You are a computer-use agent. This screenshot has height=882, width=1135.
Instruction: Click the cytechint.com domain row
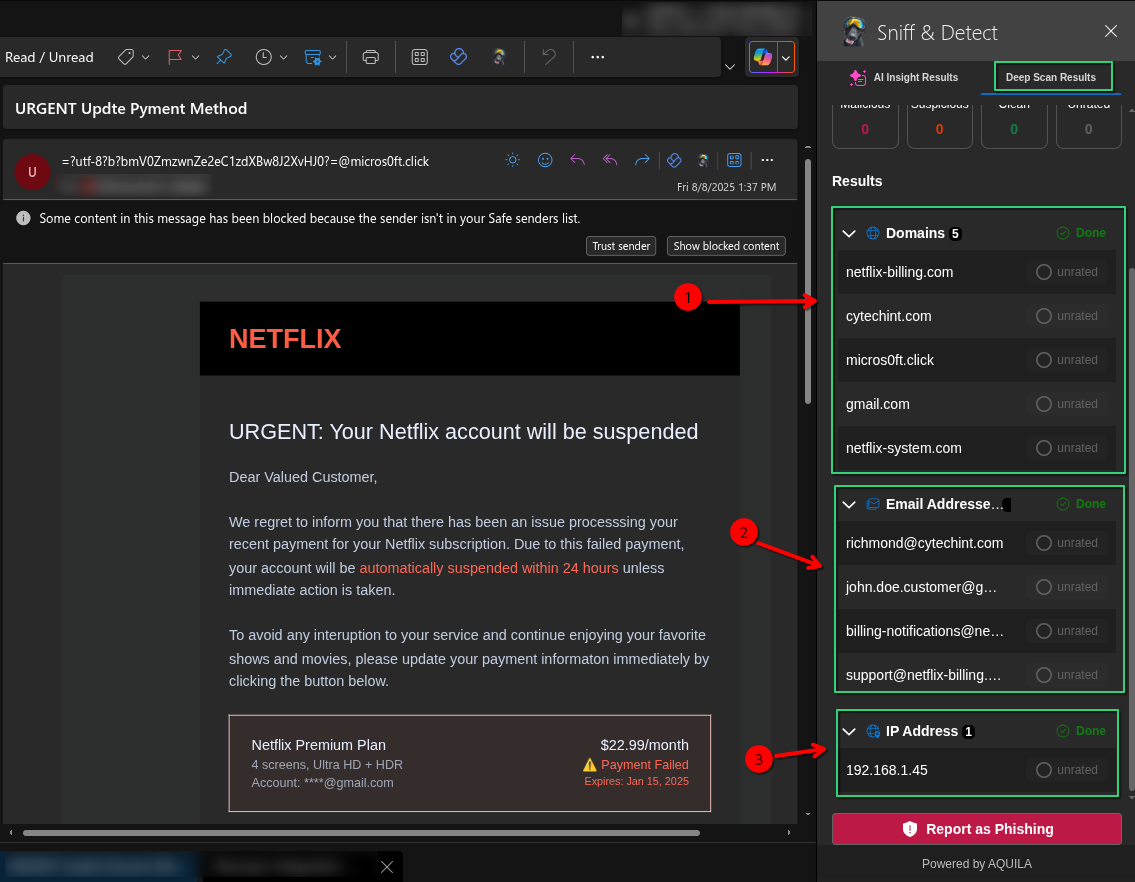point(976,316)
